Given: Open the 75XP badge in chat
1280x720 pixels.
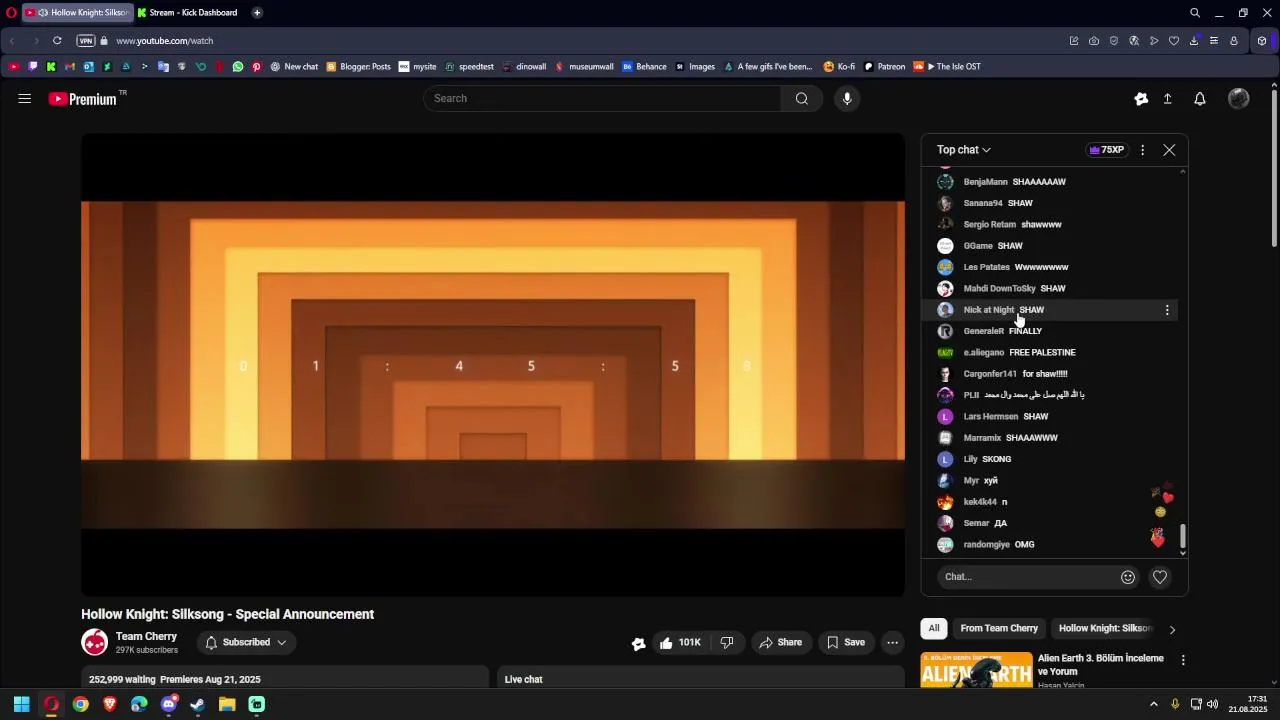Looking at the screenshot, I should (x=1107, y=150).
